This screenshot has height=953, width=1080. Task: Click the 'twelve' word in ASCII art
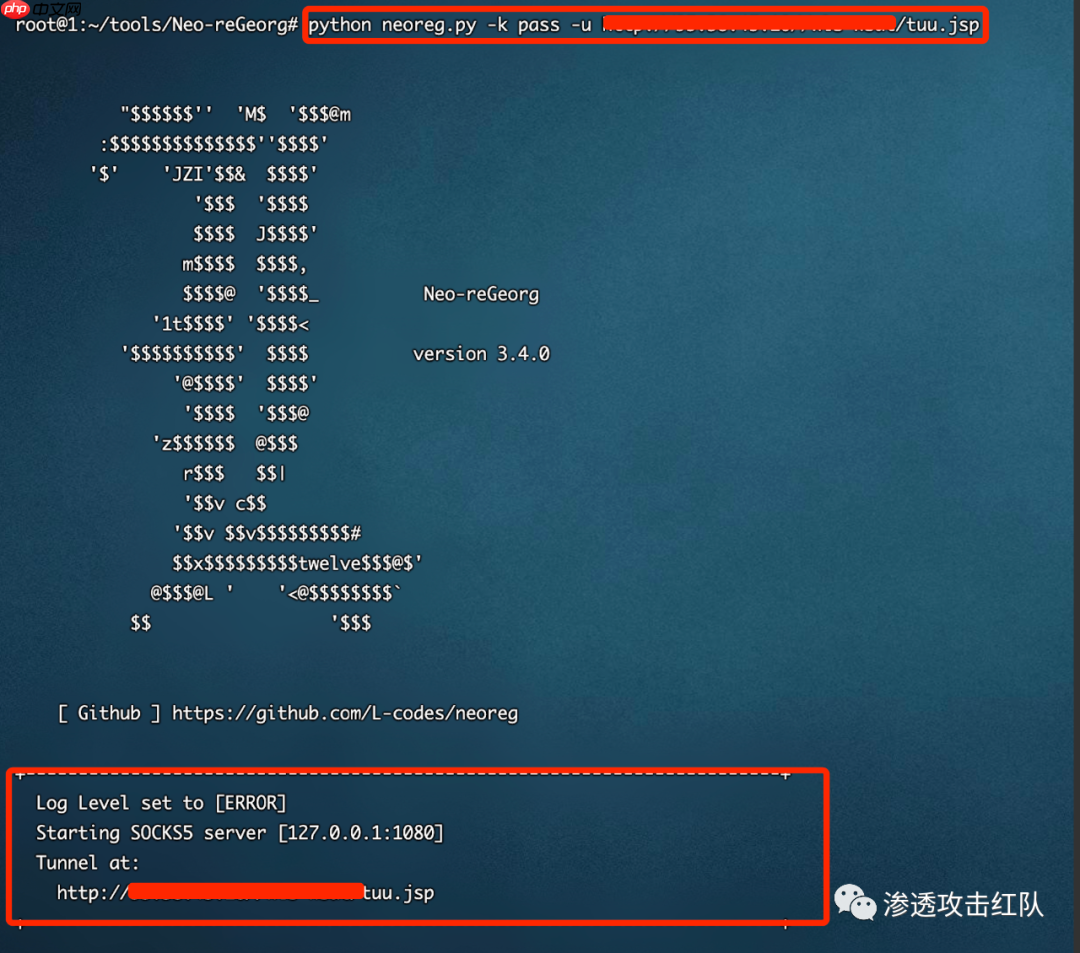pyautogui.click(x=329, y=563)
